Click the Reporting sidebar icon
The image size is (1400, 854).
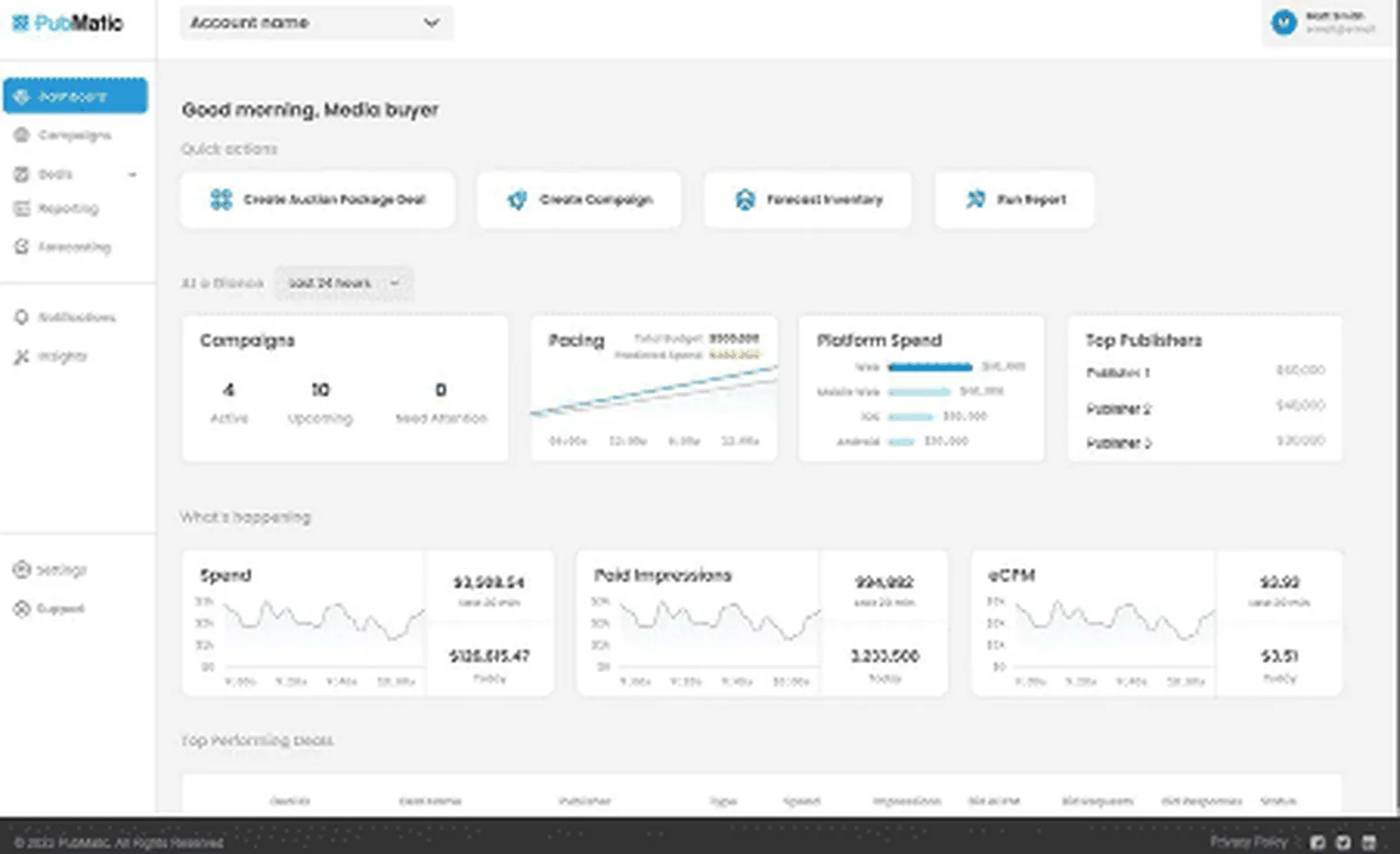click(22, 208)
